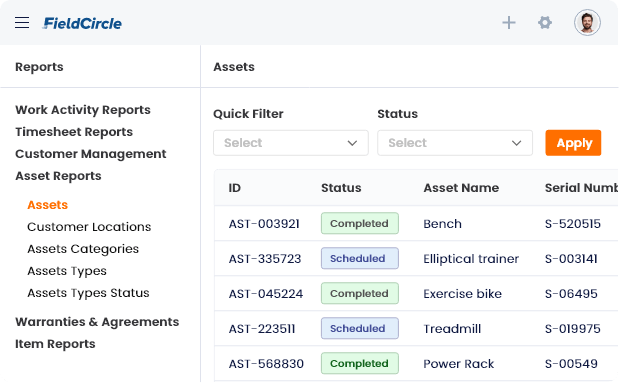Open asset AST-045224
Screen dimensions: 619x383
[x=266, y=294]
